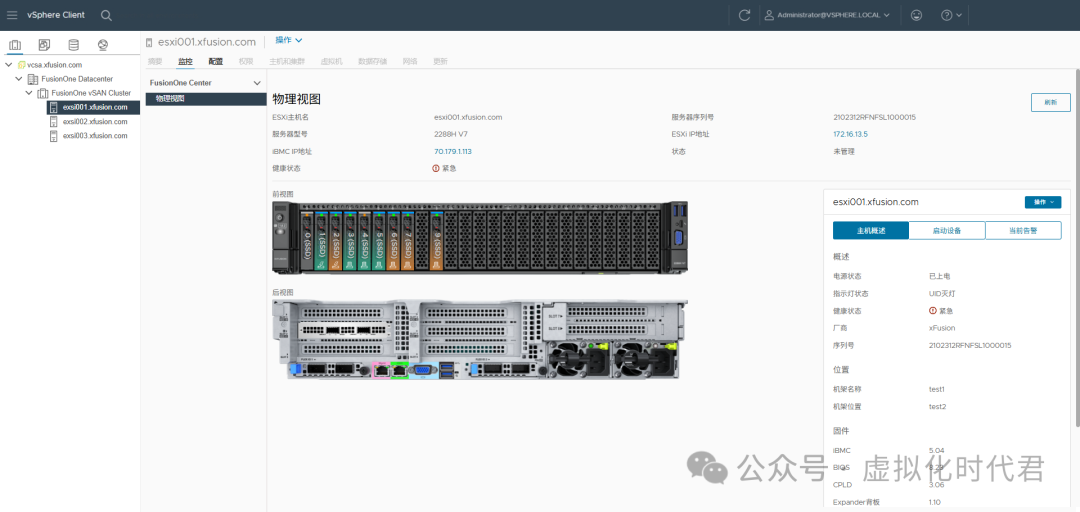This screenshot has width=1080, height=512.
Task: Switch to the 数据存储 tab
Action: 373,61
